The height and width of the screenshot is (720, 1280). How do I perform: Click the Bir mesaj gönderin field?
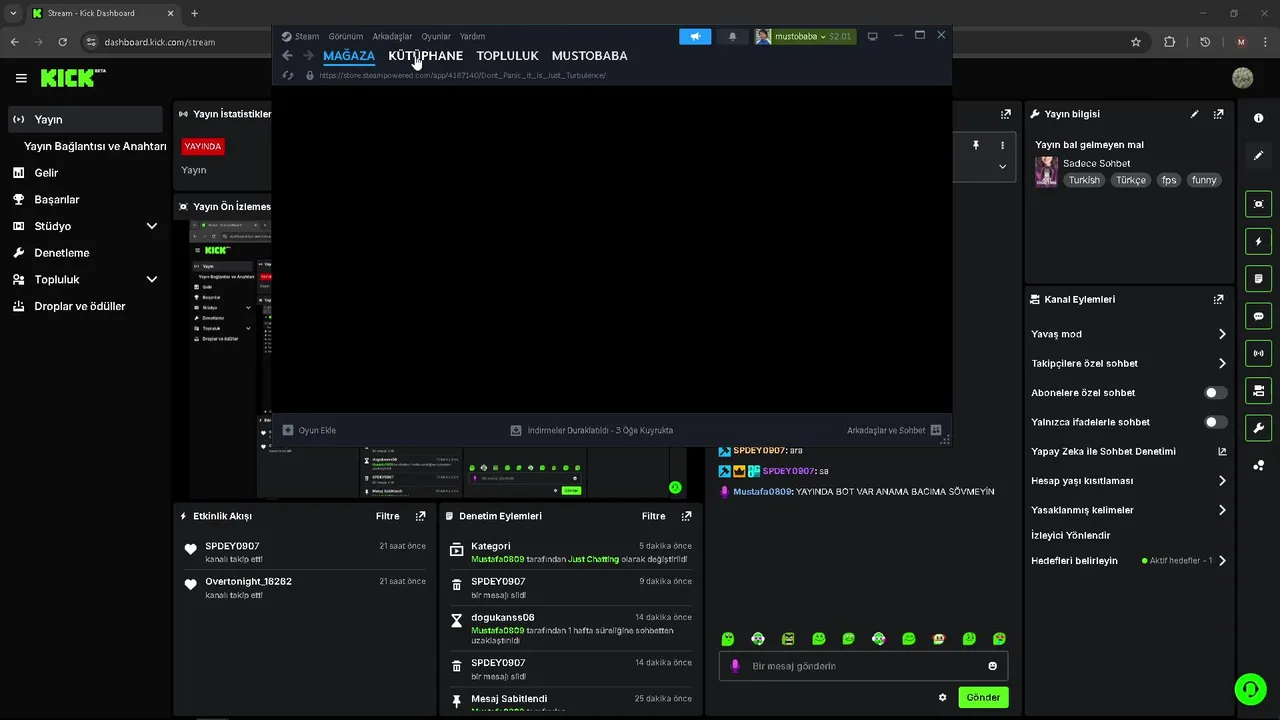tap(863, 666)
